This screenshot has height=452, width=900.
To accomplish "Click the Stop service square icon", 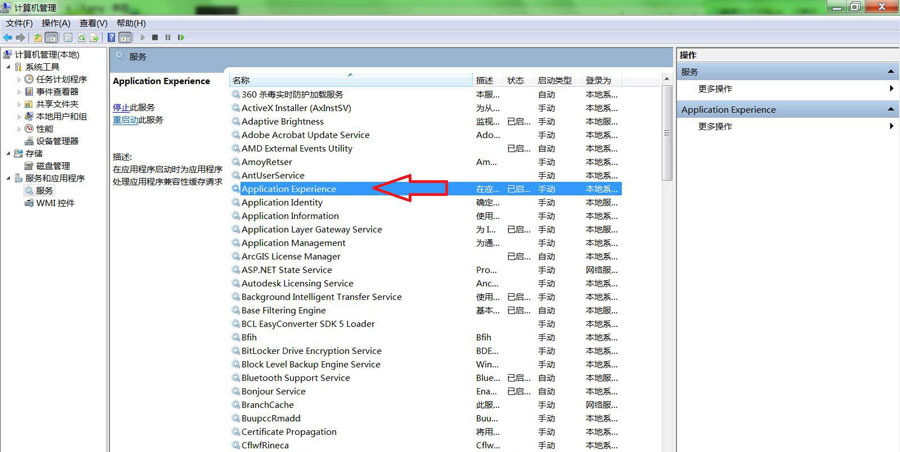I will [155, 37].
